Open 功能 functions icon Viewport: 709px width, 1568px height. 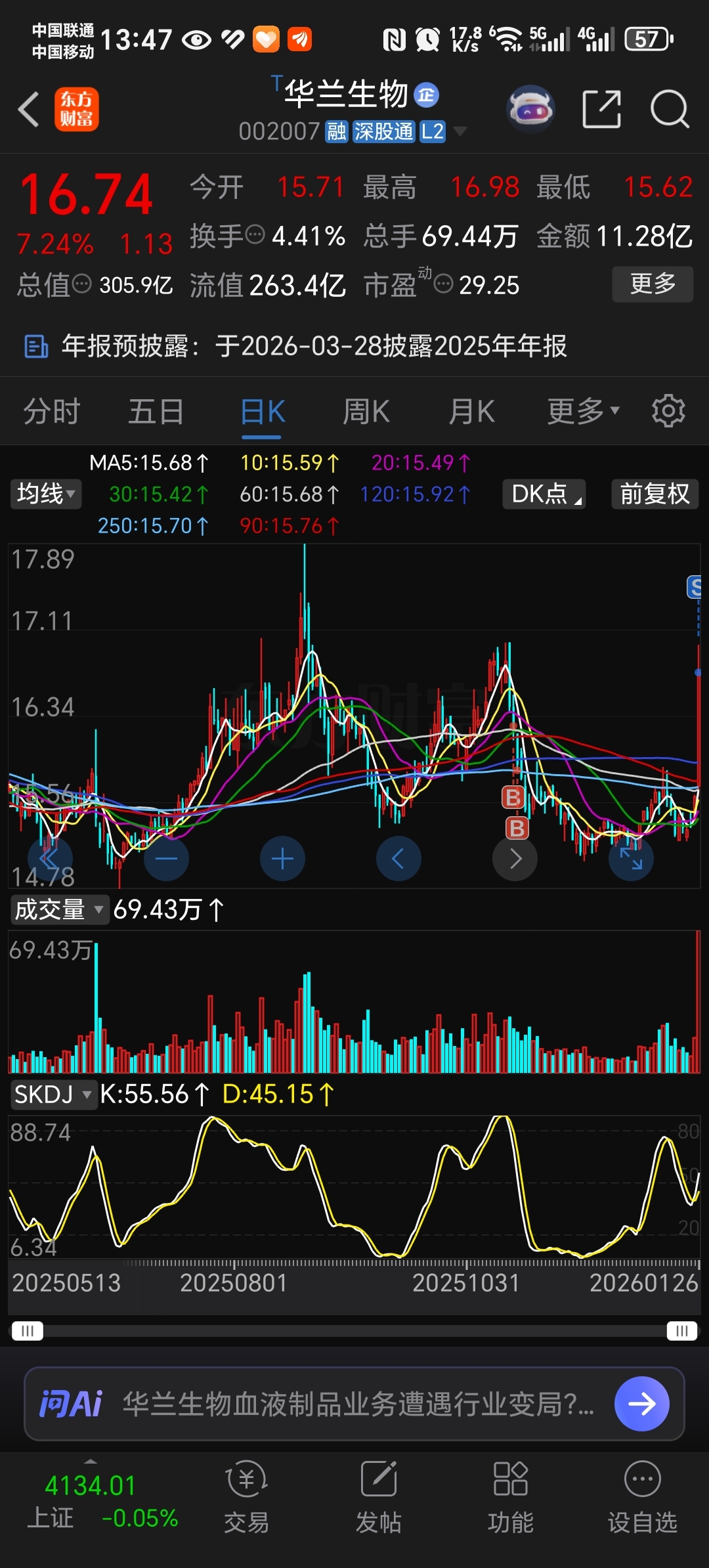tap(511, 1498)
